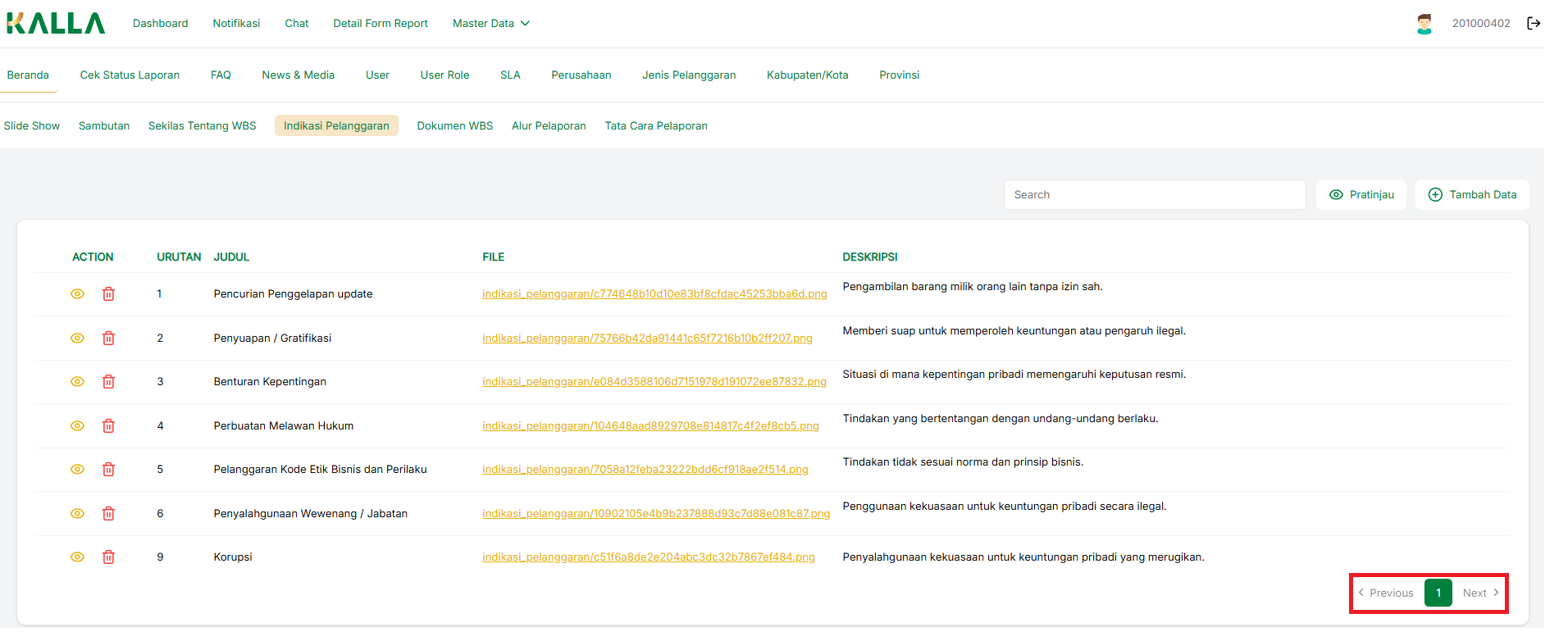Click eye icon for Pelanggaran Kode Etik row

78,470
